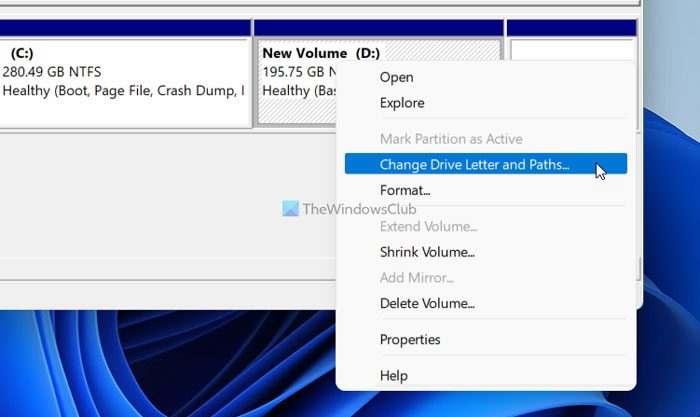Click the greyed Extend Volume... entry
The height and width of the screenshot is (417, 700).
pos(486,226)
